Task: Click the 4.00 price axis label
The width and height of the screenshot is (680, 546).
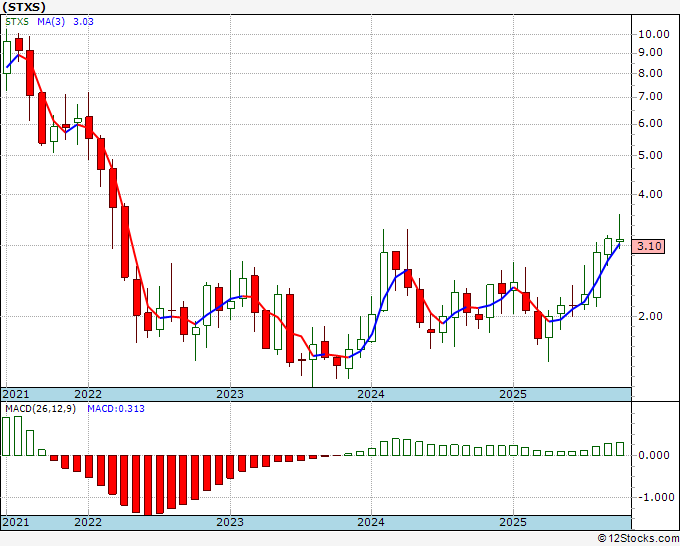Action: click(x=650, y=194)
